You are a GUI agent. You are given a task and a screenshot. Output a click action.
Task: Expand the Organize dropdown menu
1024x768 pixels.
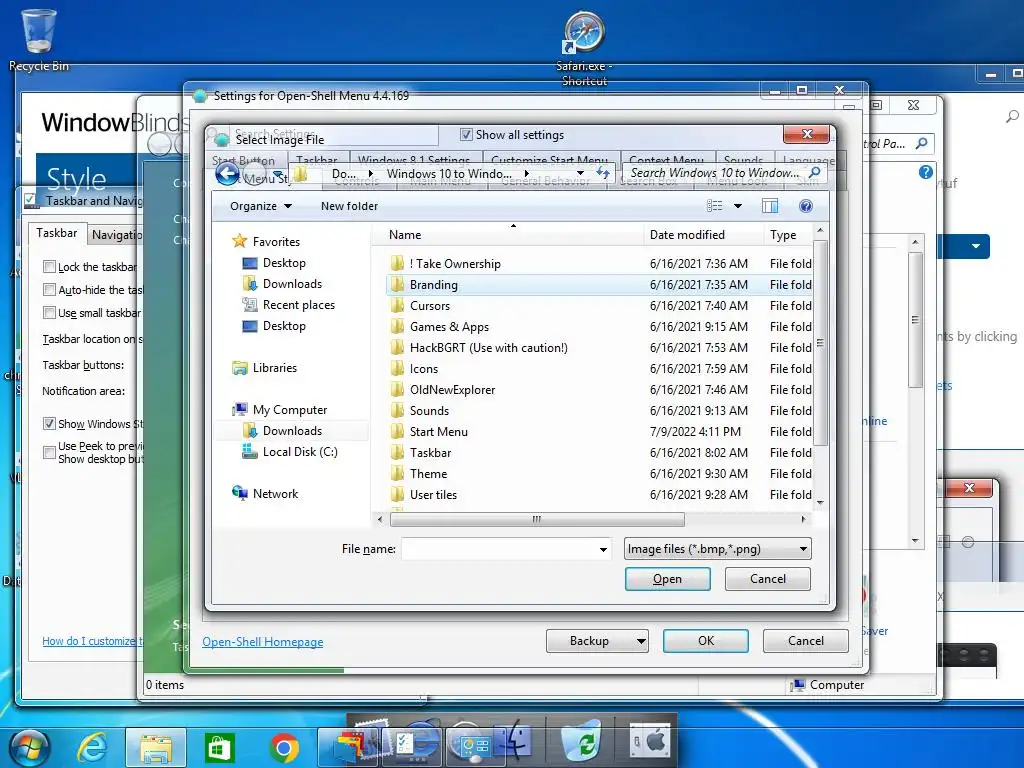pos(260,206)
